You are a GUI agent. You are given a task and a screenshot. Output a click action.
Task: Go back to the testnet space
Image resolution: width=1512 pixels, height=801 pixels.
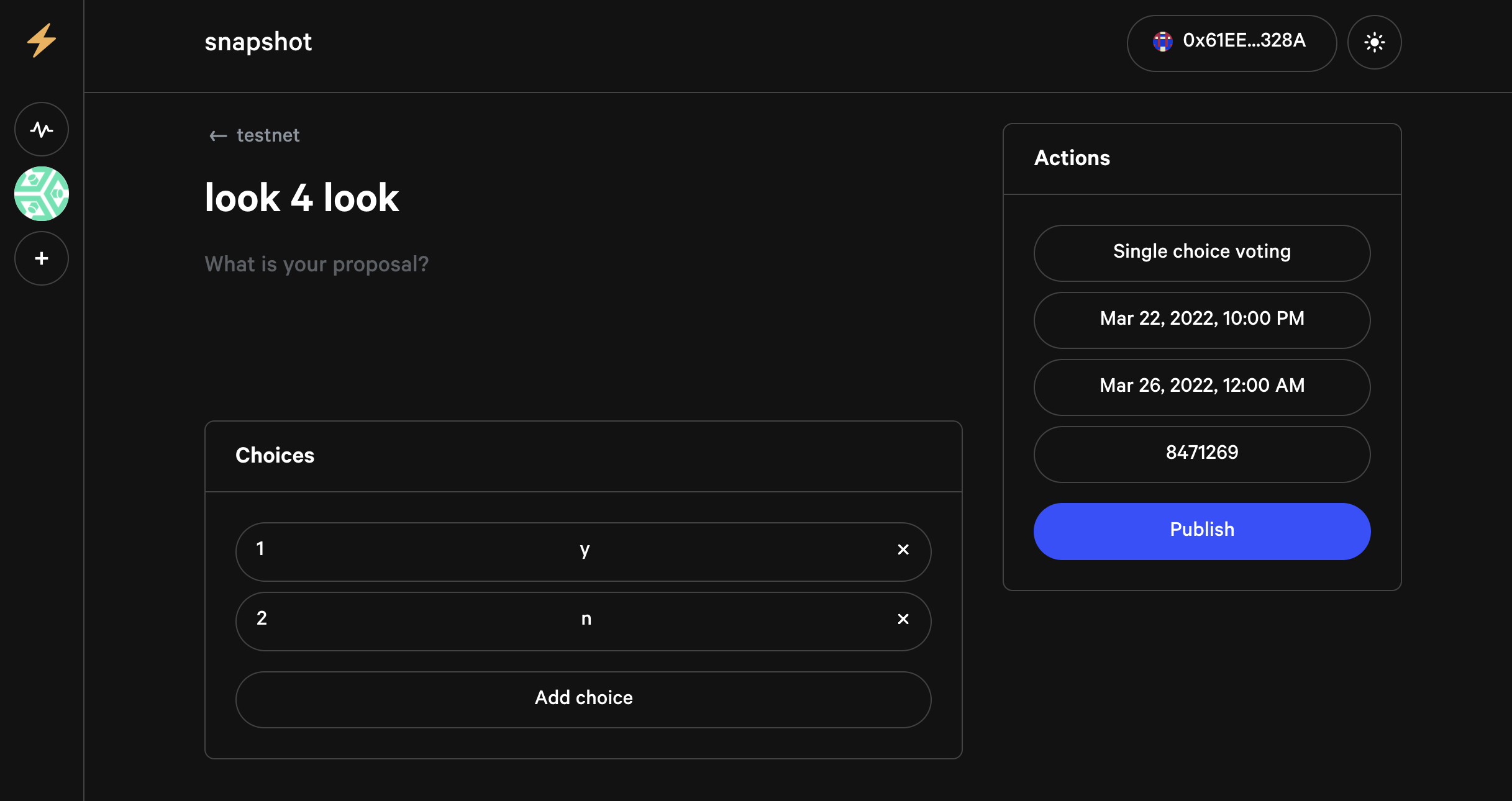pos(267,135)
